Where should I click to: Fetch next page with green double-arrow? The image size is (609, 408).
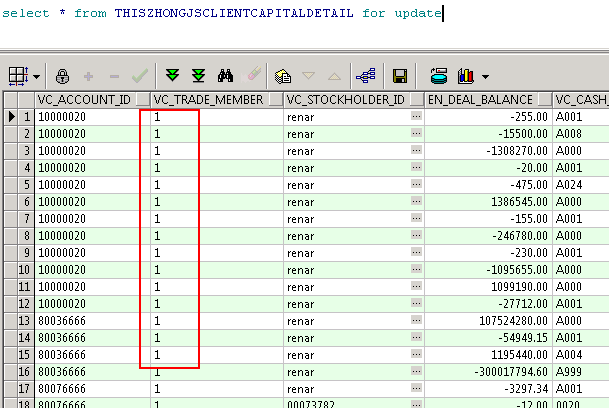(172, 75)
